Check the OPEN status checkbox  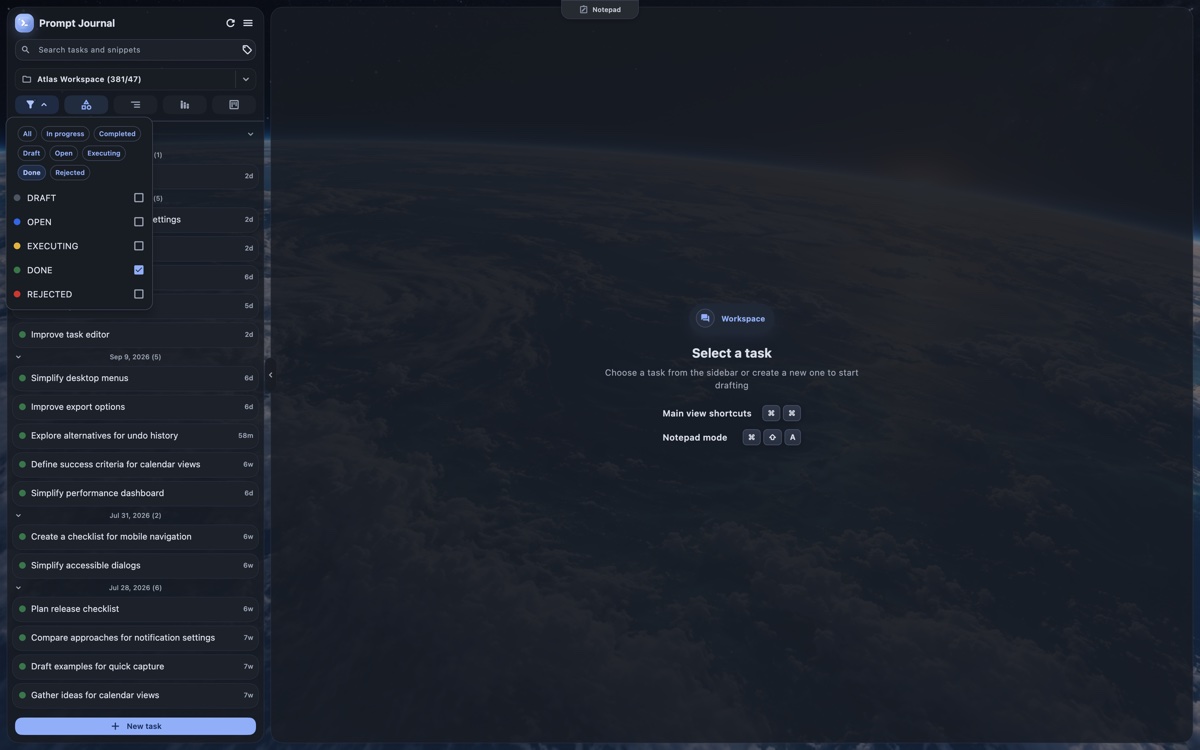(x=138, y=222)
